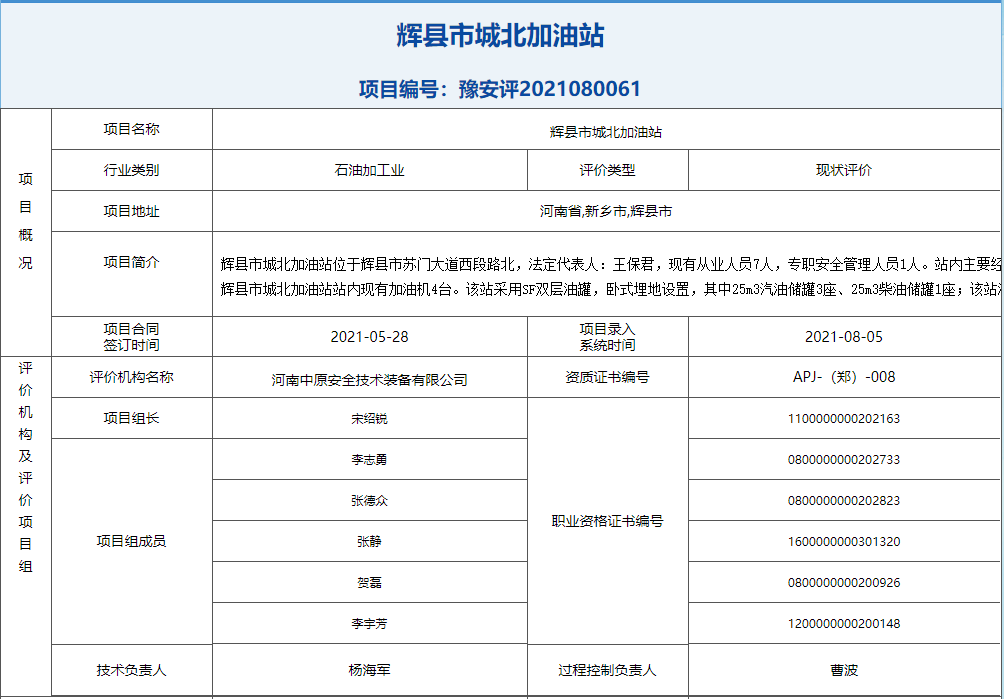The width and height of the screenshot is (1004, 699).
Task: Select technical lead name 杨海军
Action: (x=369, y=670)
